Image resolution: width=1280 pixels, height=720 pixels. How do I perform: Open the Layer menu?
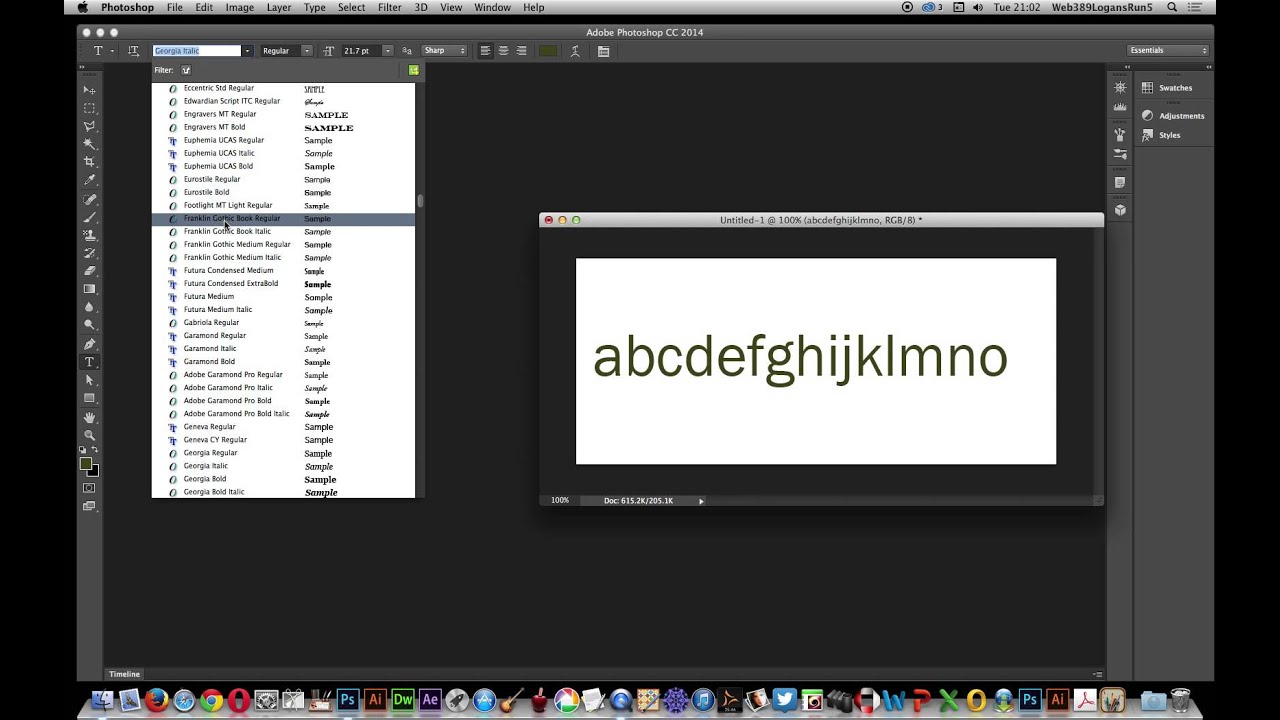tap(279, 7)
